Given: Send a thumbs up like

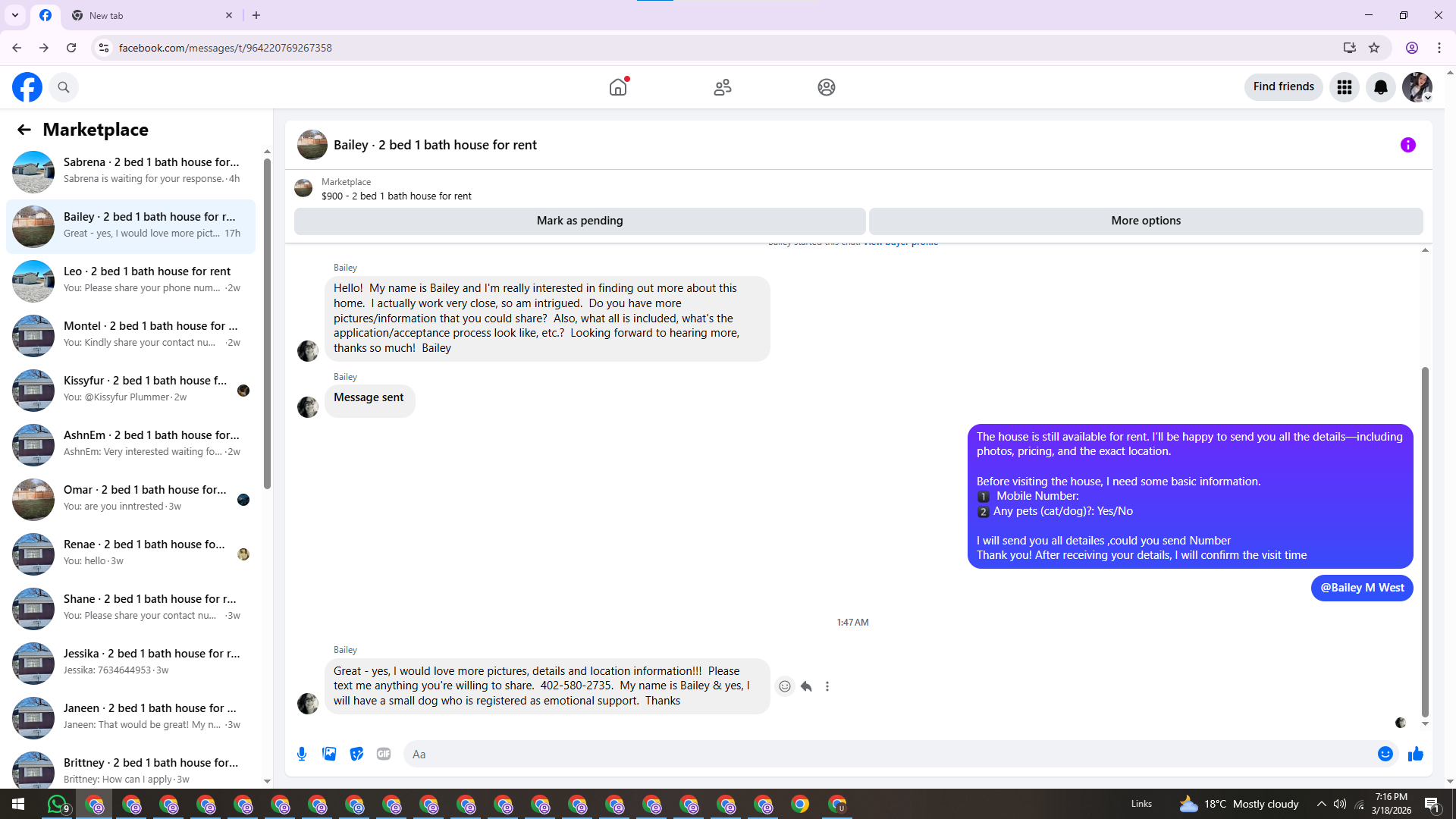Looking at the screenshot, I should pyautogui.click(x=1415, y=754).
